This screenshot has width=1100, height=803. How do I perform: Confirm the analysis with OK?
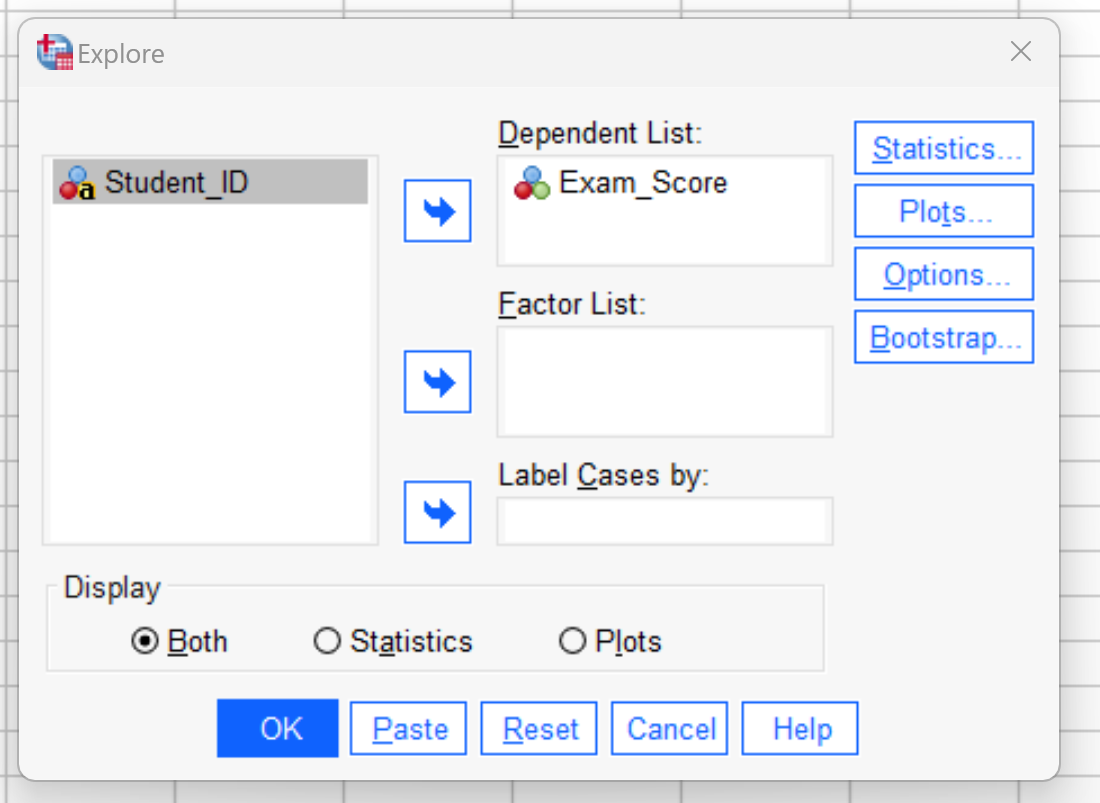click(x=278, y=729)
